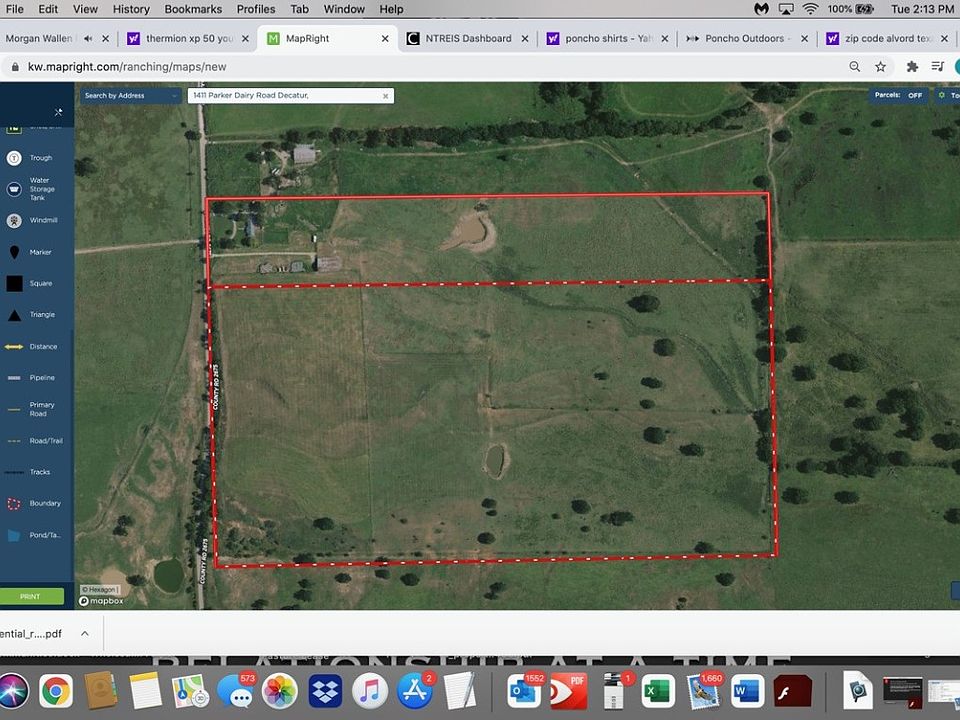Image resolution: width=960 pixels, height=720 pixels.
Task: Unpin the sidebar with pin icon
Action: click(x=58, y=112)
